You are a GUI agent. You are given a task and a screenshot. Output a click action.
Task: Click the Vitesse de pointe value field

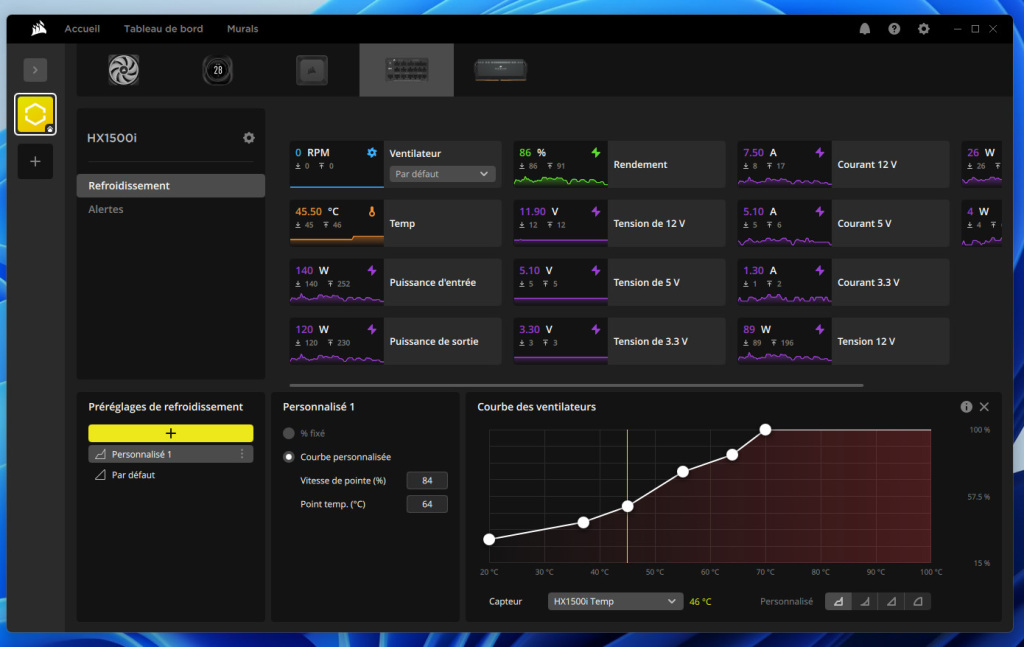427,480
